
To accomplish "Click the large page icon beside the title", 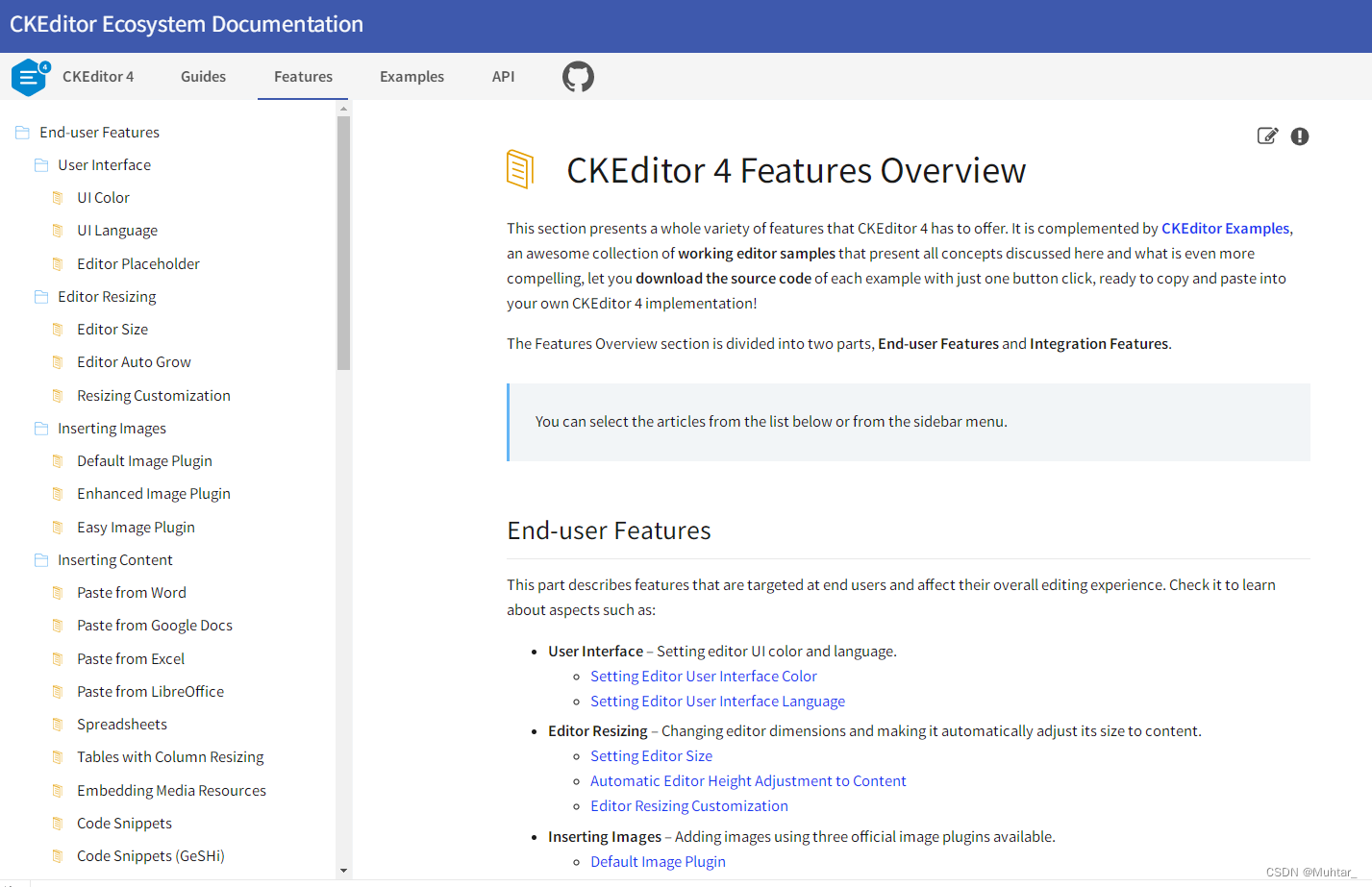I will tap(520, 169).
